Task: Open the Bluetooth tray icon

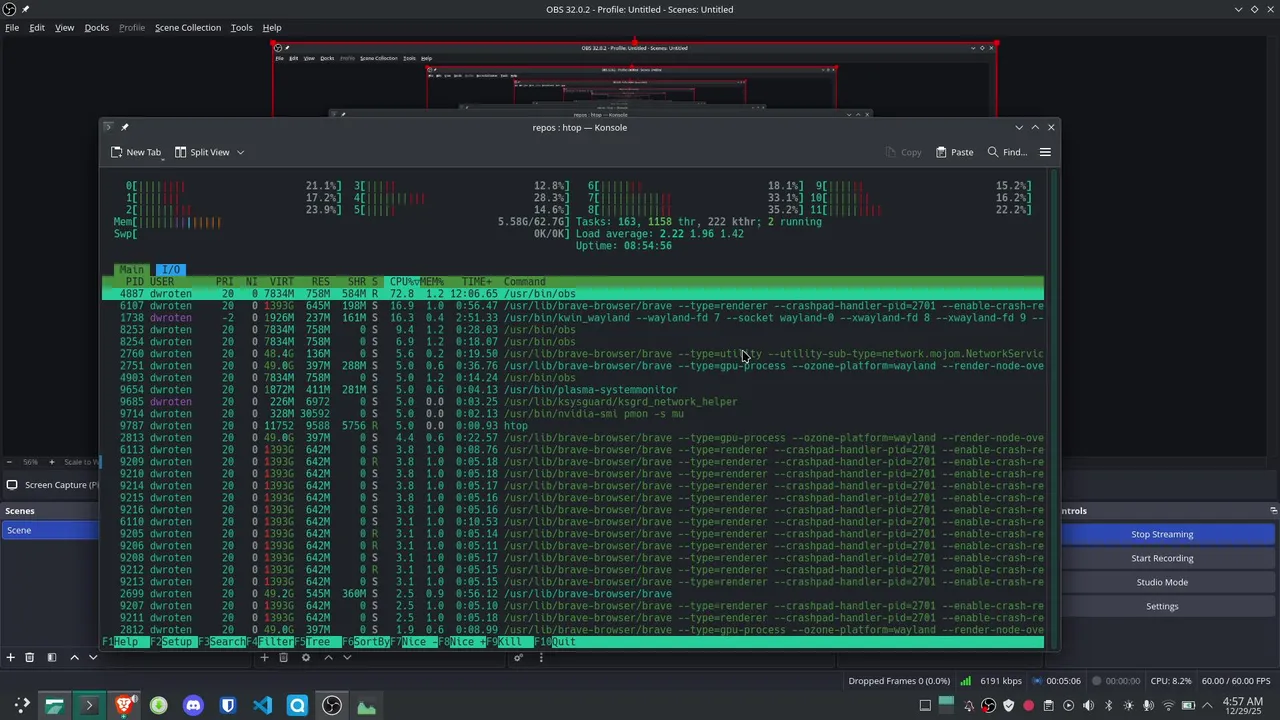Action: pyautogui.click(x=1109, y=706)
